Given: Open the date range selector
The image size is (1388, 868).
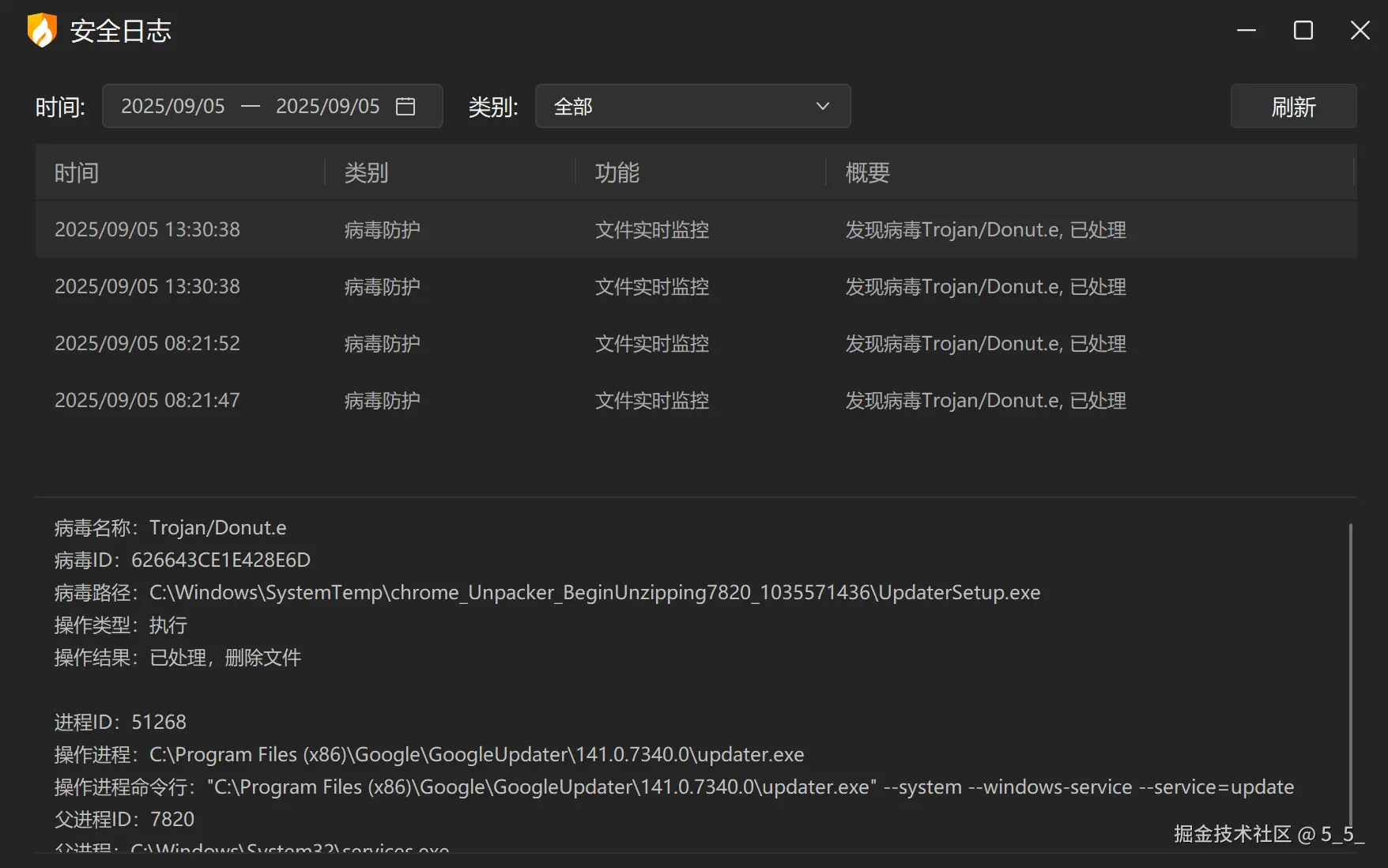Looking at the screenshot, I should [x=272, y=106].
